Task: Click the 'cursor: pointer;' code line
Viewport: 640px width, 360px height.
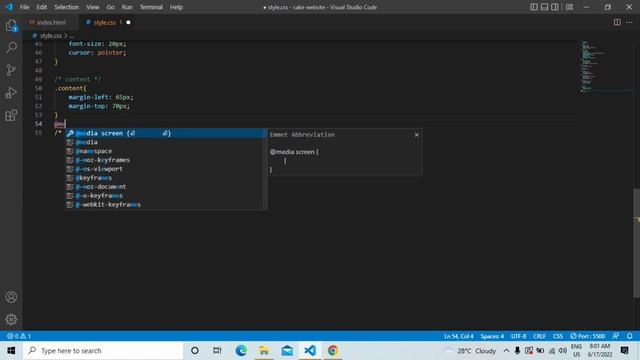Action: [97, 53]
